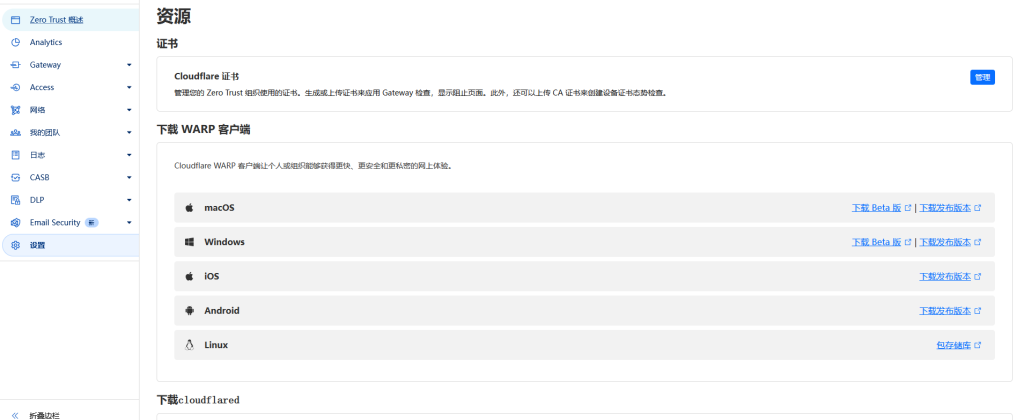Click the Windows row label
The width and height of the screenshot is (1024, 420).
click(x=224, y=242)
